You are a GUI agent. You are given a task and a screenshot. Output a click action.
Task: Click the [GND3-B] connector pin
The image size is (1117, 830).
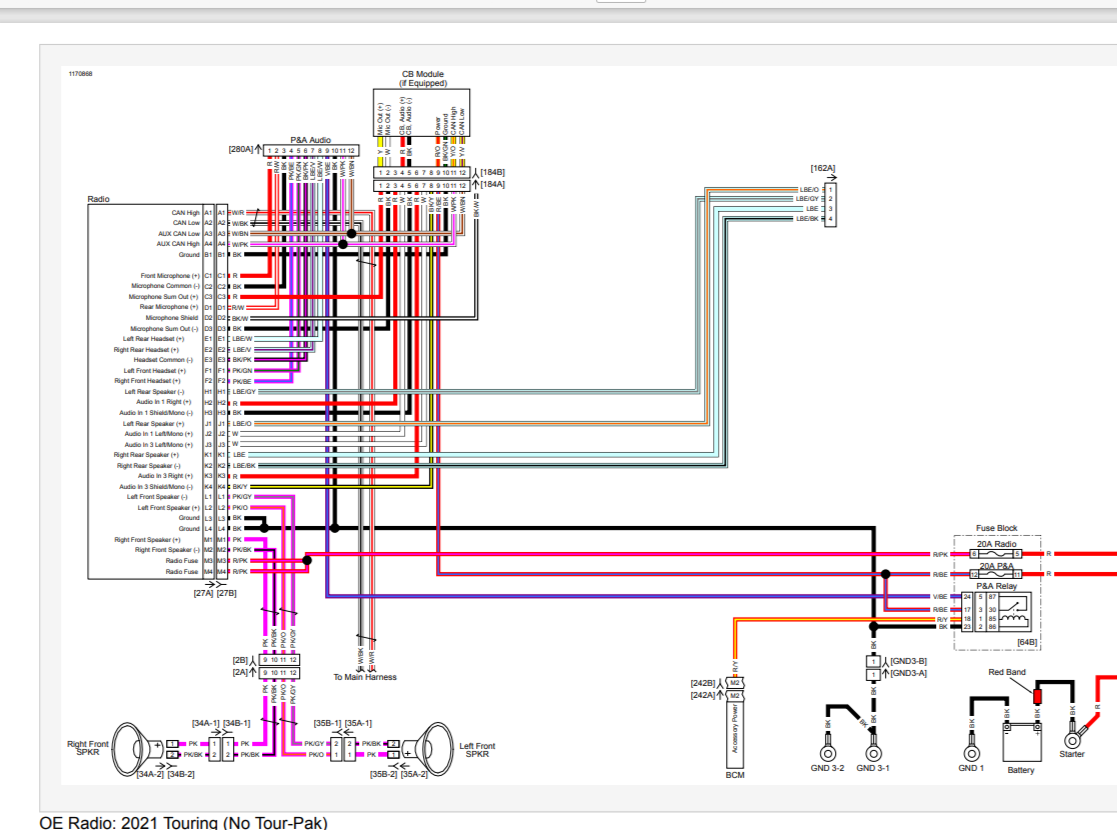tap(872, 661)
